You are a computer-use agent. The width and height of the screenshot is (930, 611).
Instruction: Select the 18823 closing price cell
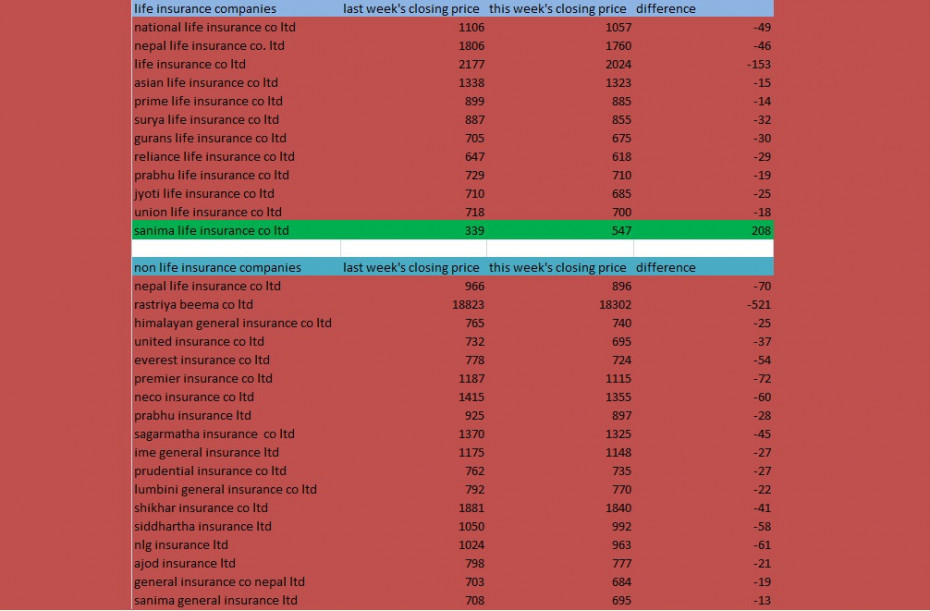413,304
